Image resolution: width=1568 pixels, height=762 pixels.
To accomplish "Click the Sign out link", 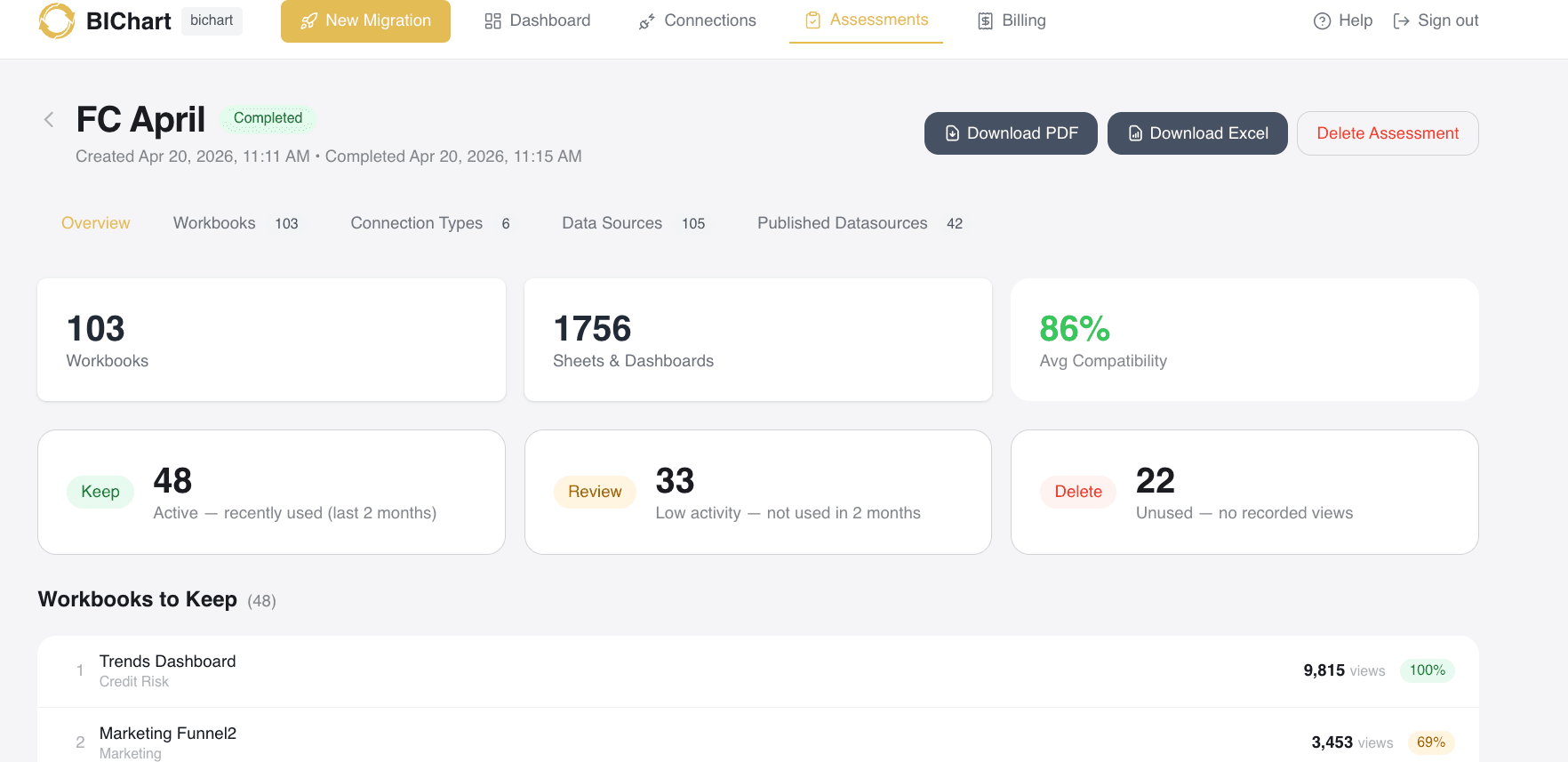I will (1436, 20).
